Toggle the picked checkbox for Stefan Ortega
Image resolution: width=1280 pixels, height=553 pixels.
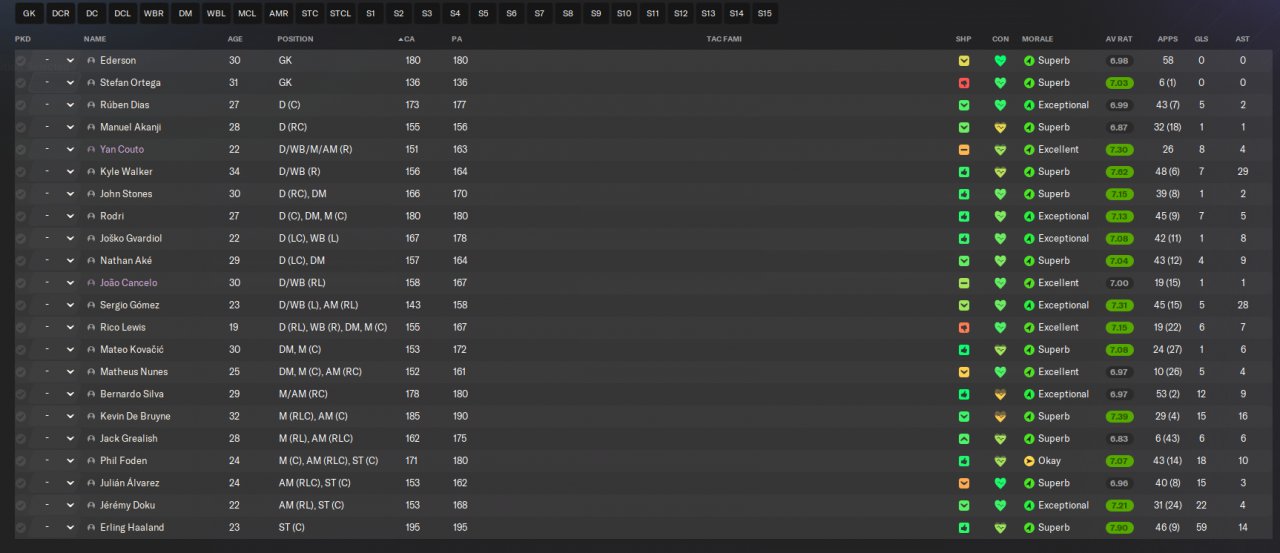20,83
